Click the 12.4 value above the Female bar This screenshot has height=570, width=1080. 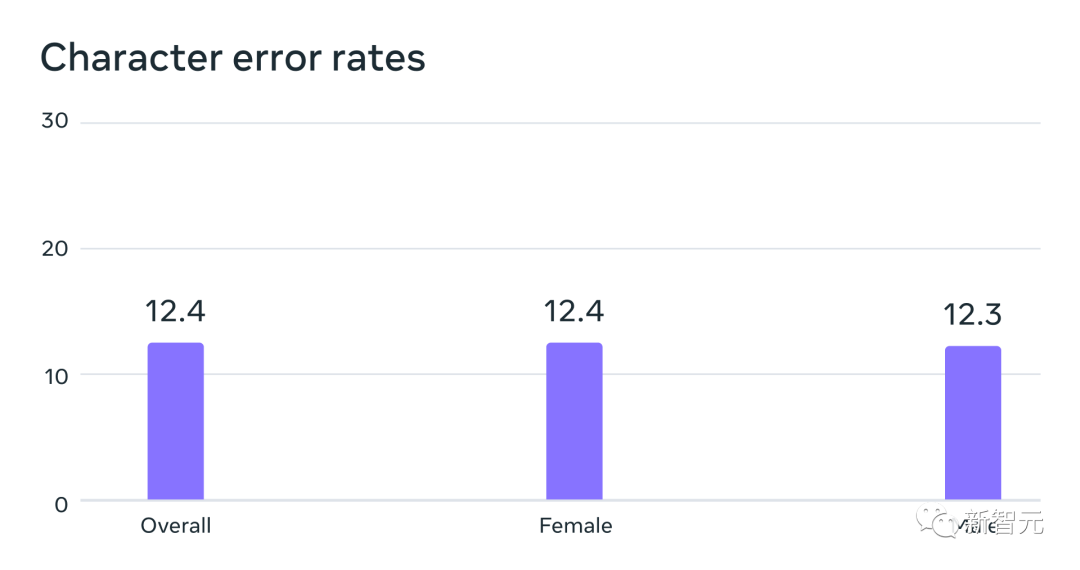tap(574, 311)
